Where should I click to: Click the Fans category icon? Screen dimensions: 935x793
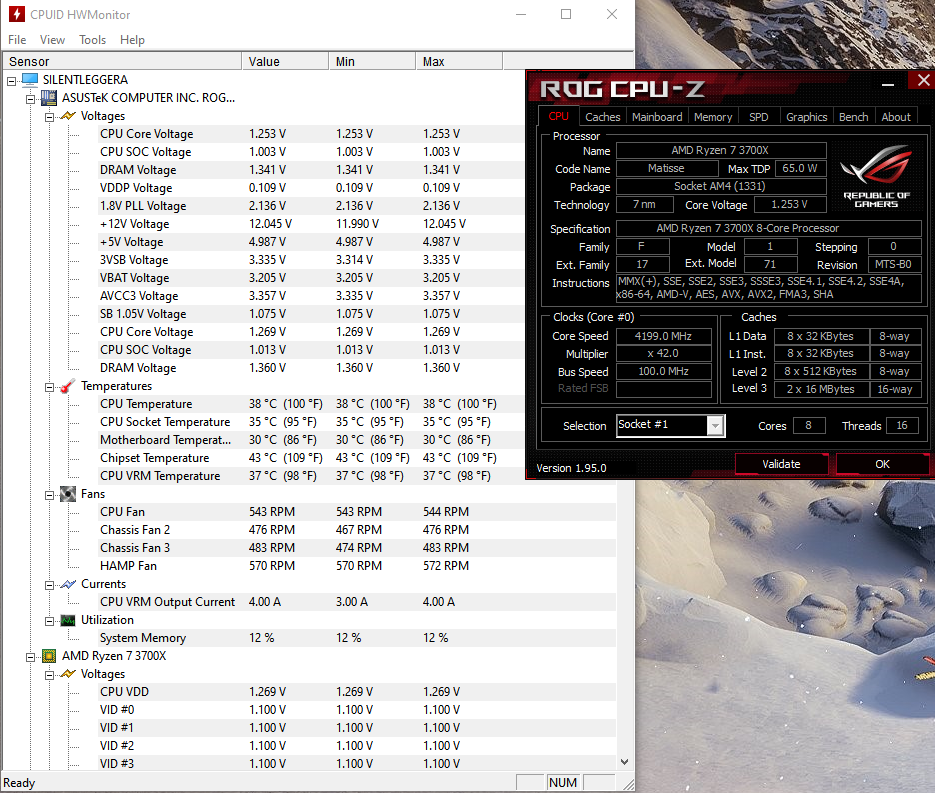[69, 494]
